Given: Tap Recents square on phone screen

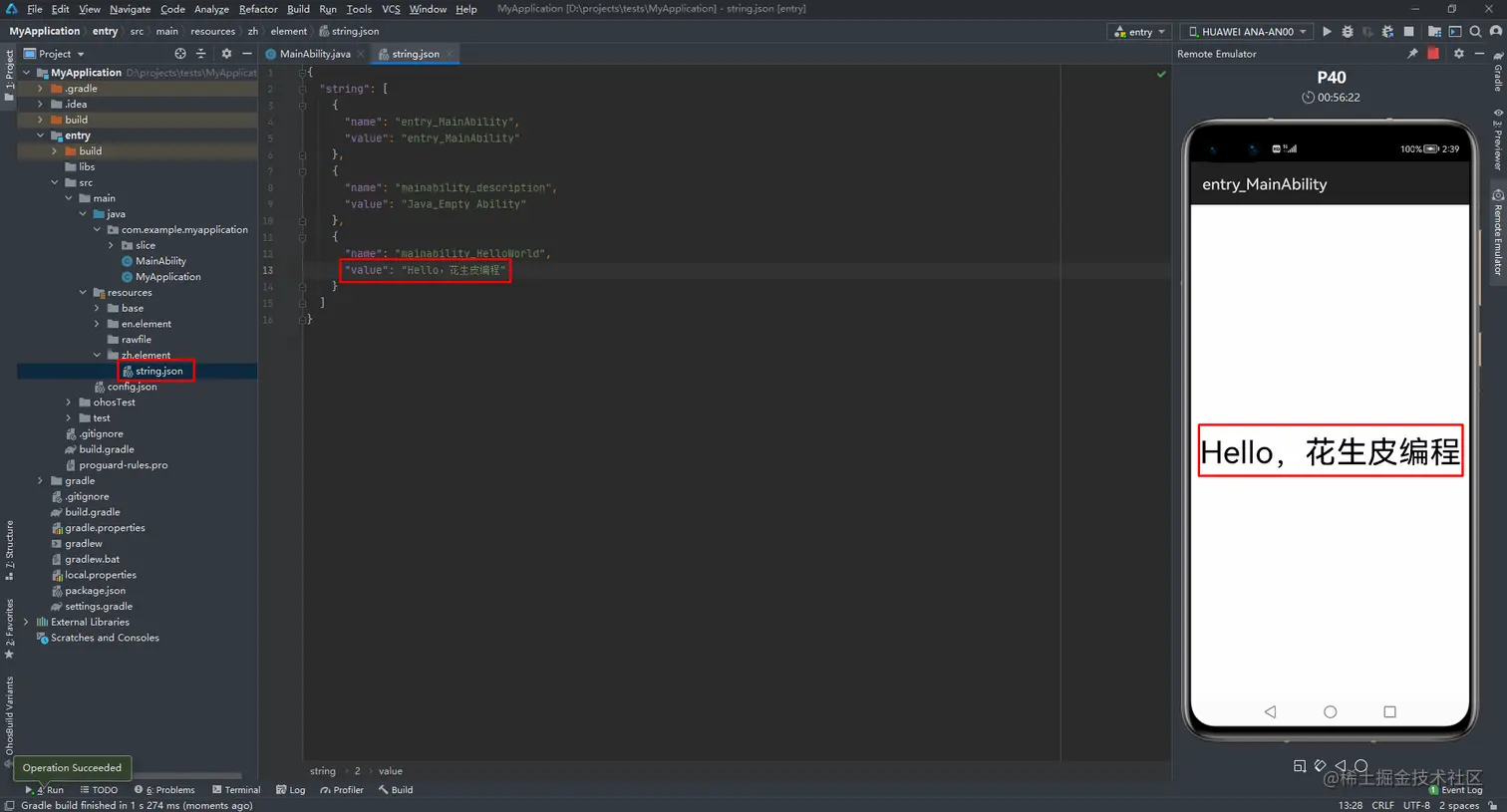Looking at the screenshot, I should [x=1389, y=711].
